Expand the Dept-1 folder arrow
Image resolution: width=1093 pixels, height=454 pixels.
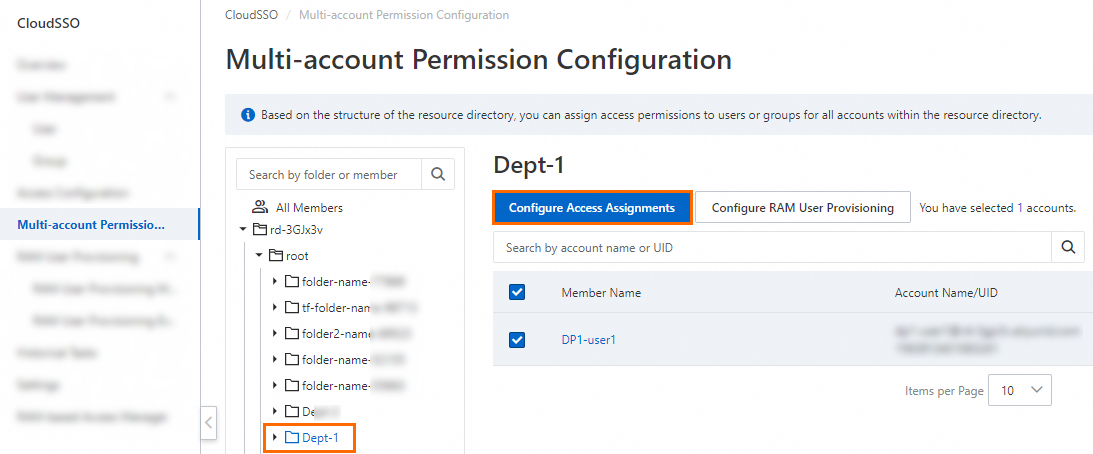pyautogui.click(x=275, y=437)
